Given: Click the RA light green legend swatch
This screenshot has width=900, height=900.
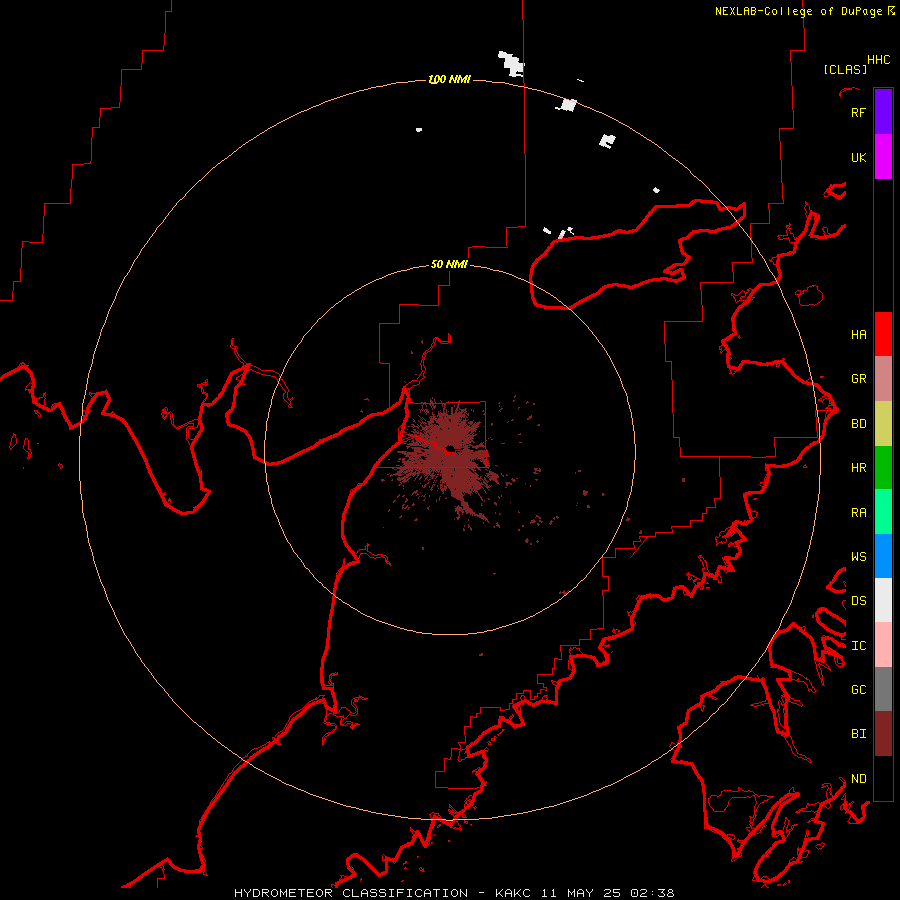Looking at the screenshot, I should pyautogui.click(x=883, y=512).
